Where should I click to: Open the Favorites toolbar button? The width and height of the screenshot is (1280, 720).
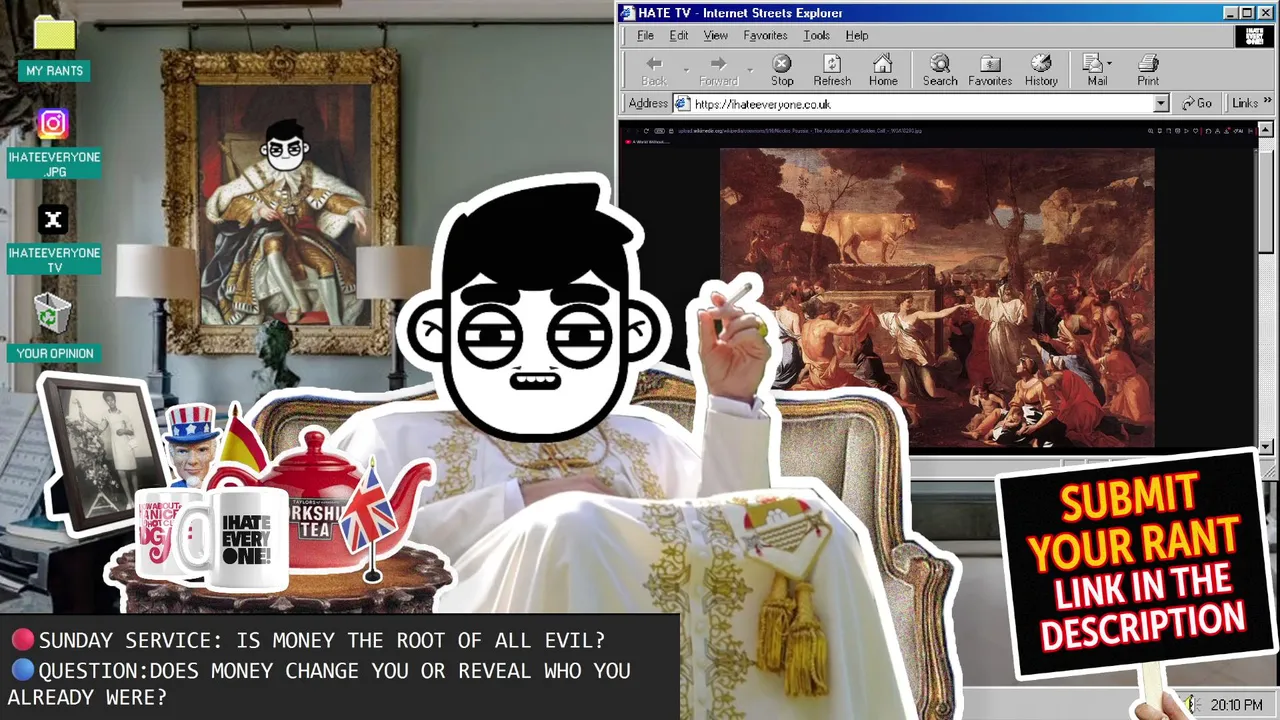point(990,71)
